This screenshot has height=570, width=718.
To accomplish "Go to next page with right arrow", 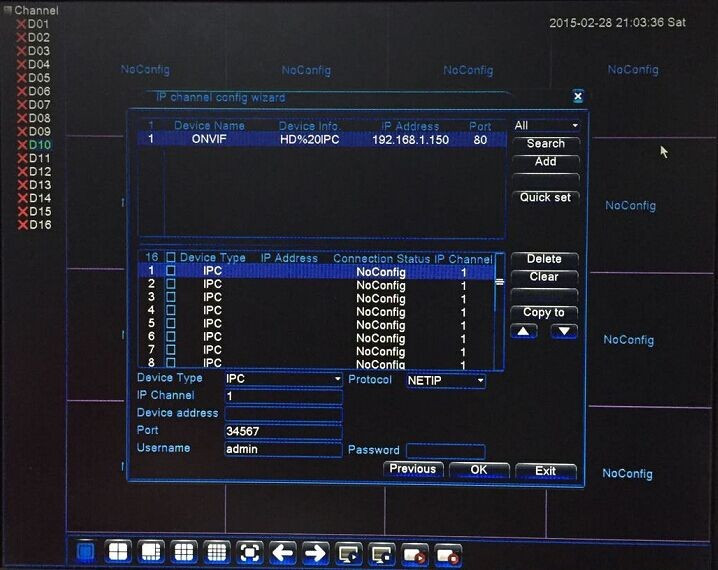I will click(x=315, y=552).
